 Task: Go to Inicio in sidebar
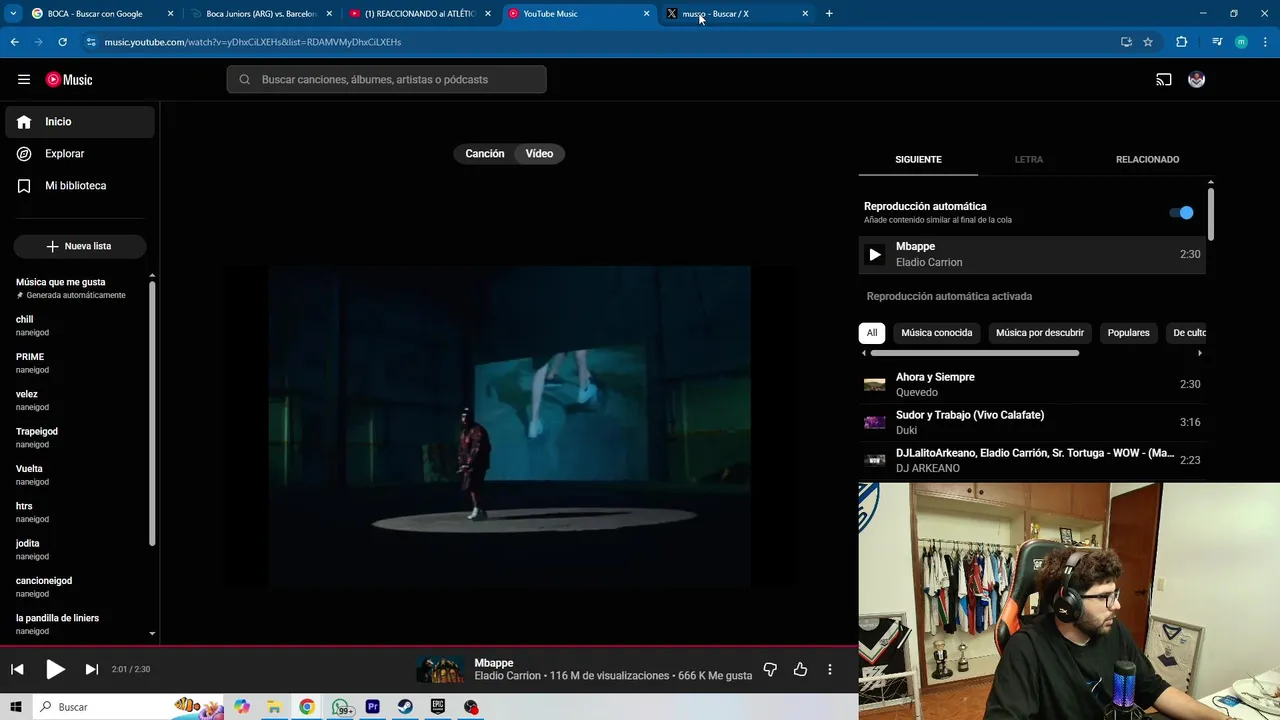pos(80,122)
